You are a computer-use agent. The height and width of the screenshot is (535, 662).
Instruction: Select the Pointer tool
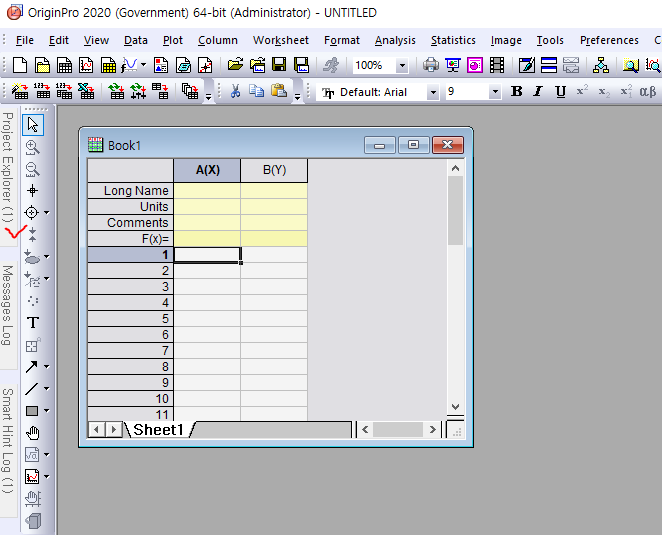pyautogui.click(x=33, y=125)
